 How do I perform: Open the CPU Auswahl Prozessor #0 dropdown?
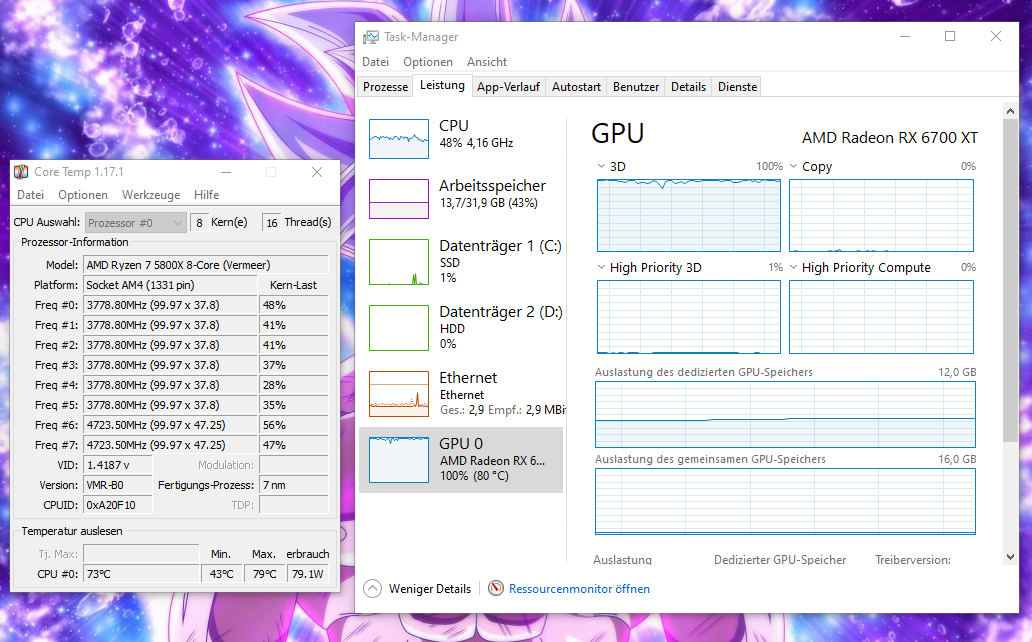click(136, 223)
